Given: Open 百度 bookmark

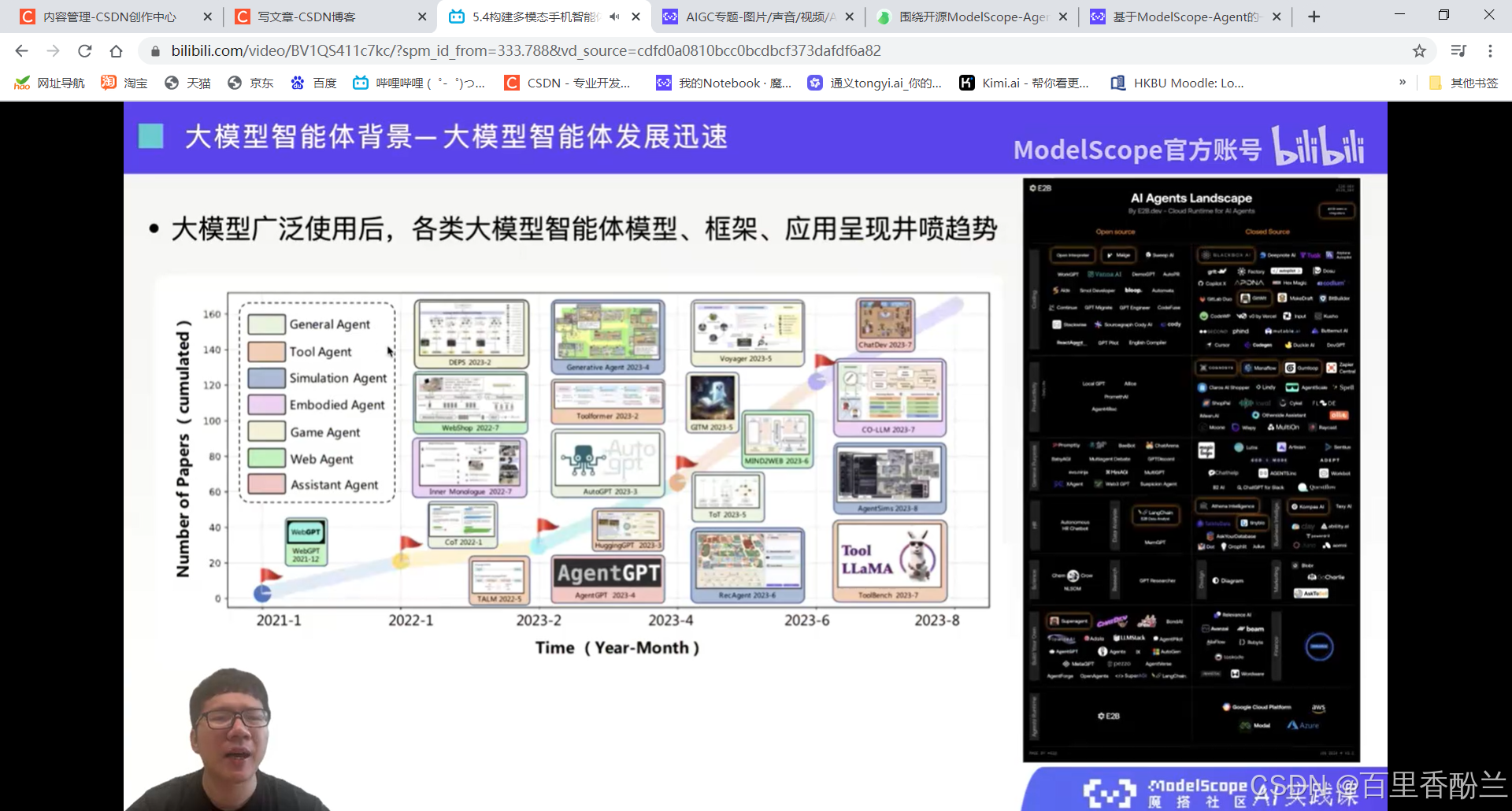Looking at the screenshot, I should [x=313, y=83].
